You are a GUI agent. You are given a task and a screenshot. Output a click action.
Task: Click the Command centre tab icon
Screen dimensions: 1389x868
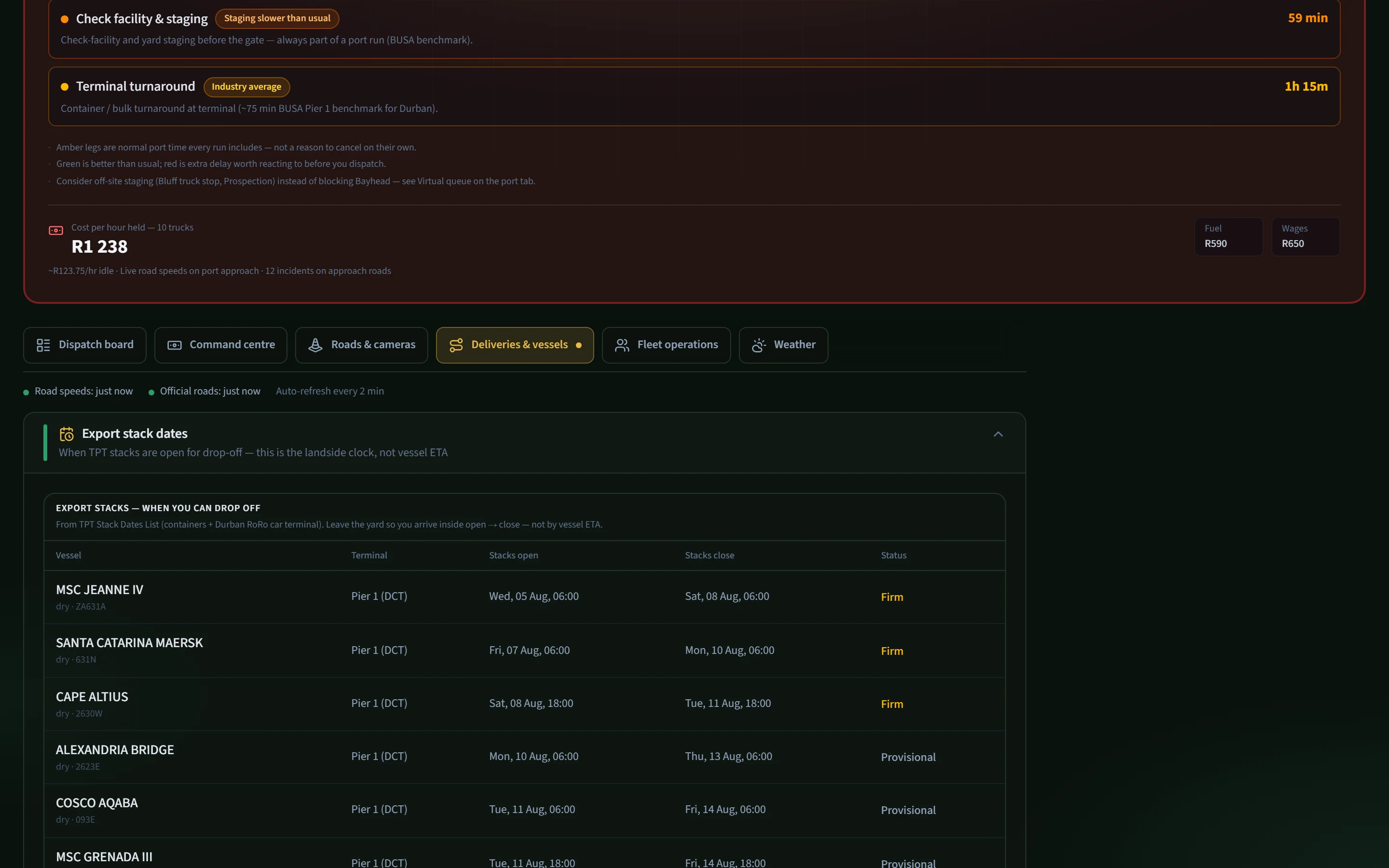click(175, 345)
